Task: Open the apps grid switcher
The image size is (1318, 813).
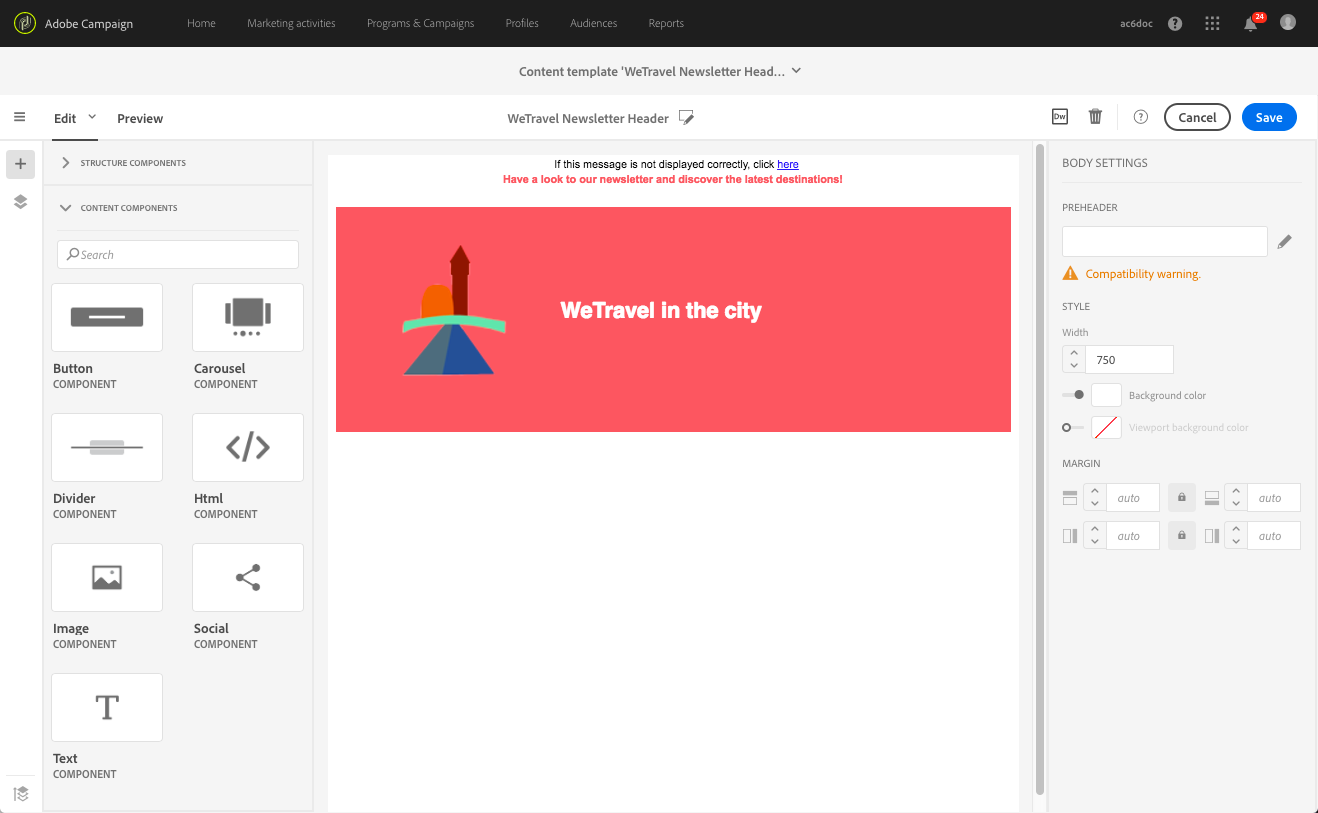Action: pyautogui.click(x=1212, y=23)
